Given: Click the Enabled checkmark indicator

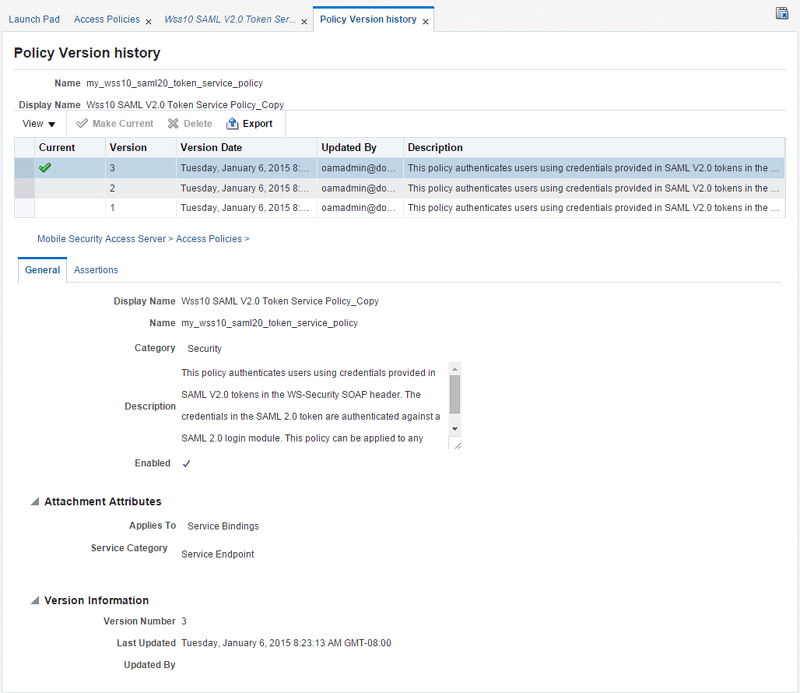Looking at the screenshot, I should [x=186, y=463].
